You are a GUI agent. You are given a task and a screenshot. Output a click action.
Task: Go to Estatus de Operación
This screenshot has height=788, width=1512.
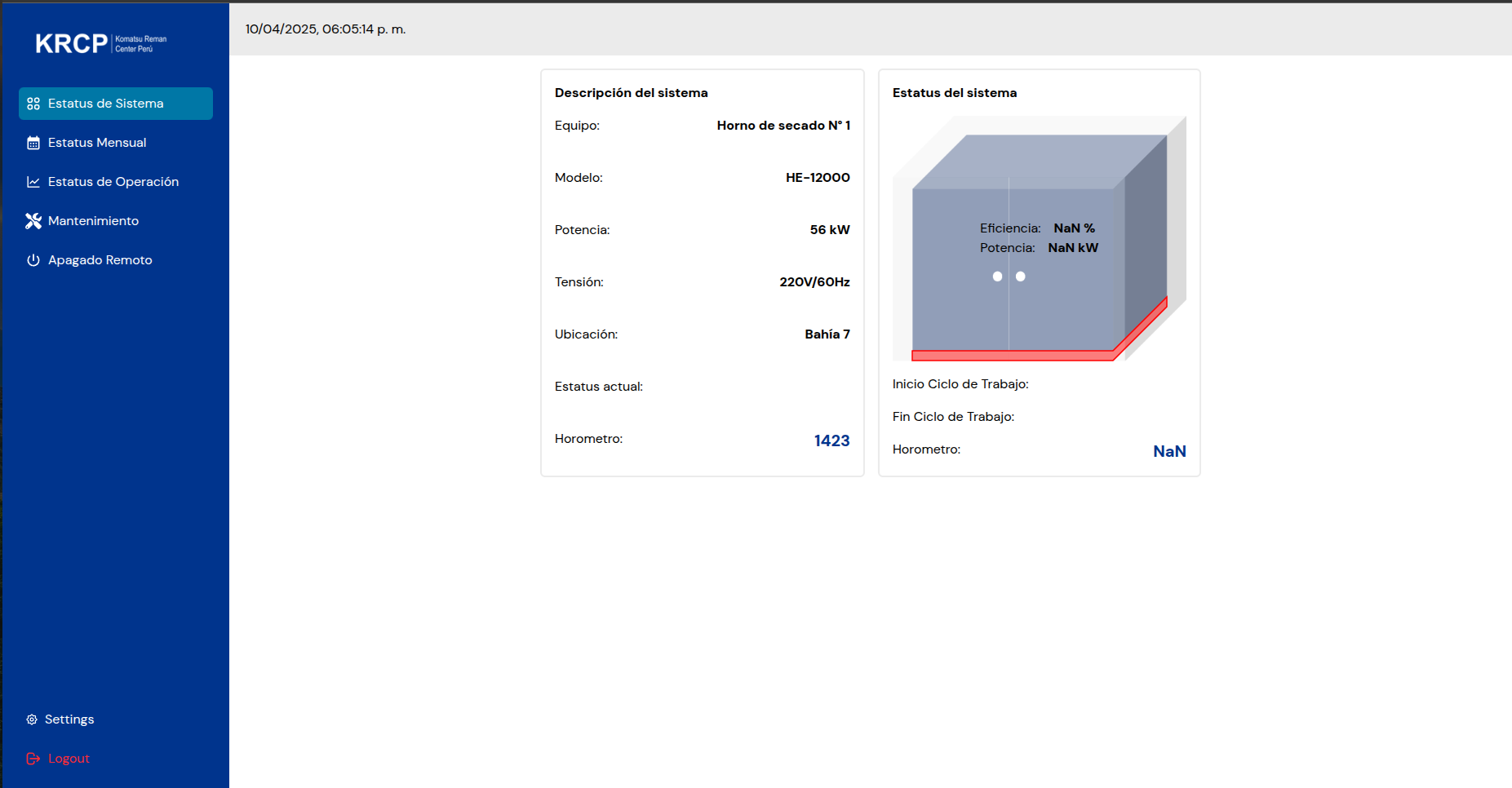tap(116, 182)
